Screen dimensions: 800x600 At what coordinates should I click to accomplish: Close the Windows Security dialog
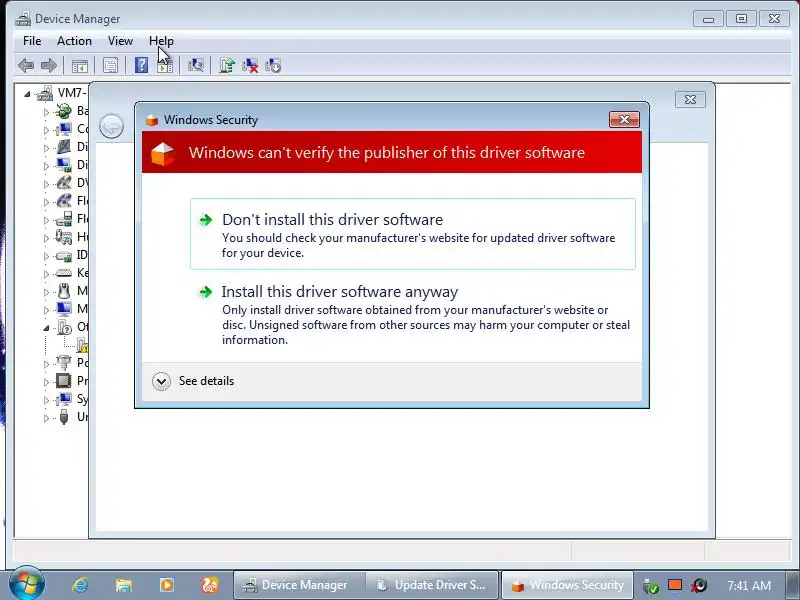click(624, 119)
